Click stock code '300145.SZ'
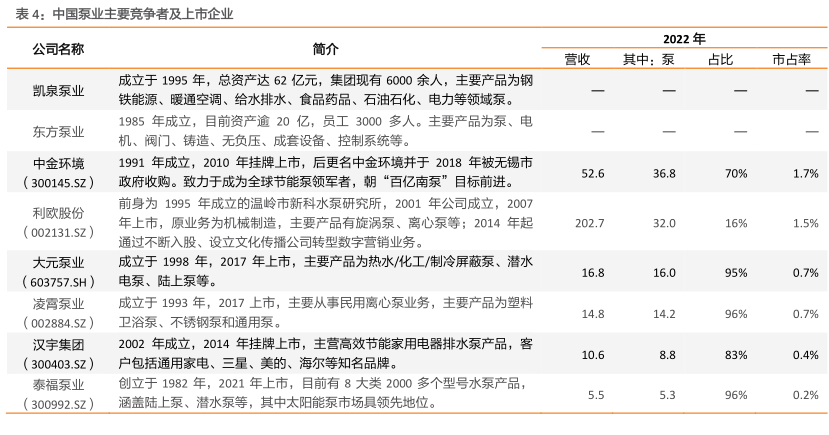The height and width of the screenshot is (435, 829). coord(58,183)
